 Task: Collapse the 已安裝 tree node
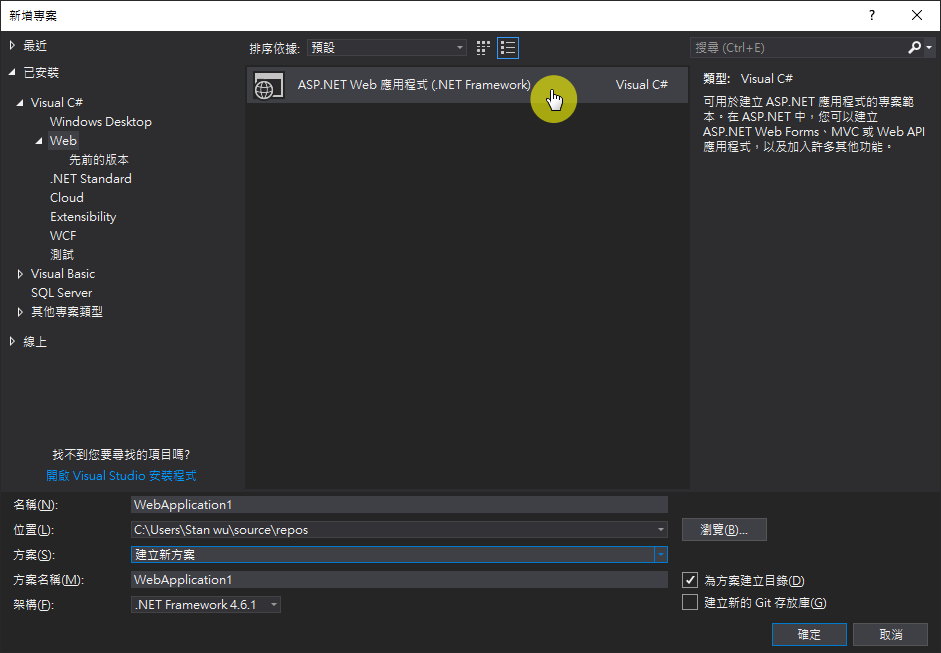pyautogui.click(x=12, y=73)
